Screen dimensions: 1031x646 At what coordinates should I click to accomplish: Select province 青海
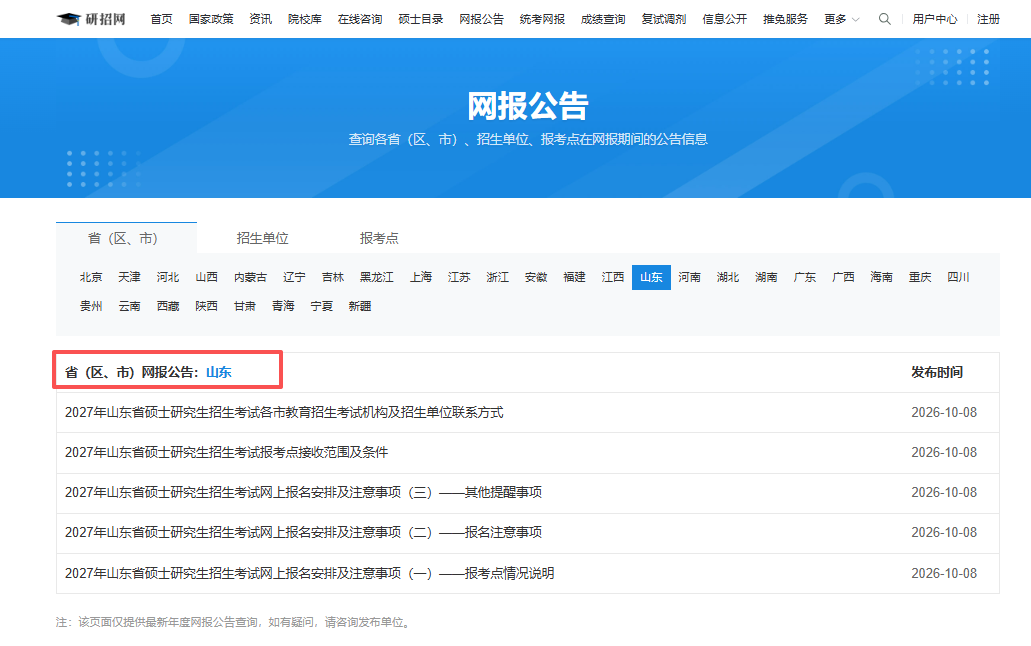pos(283,306)
